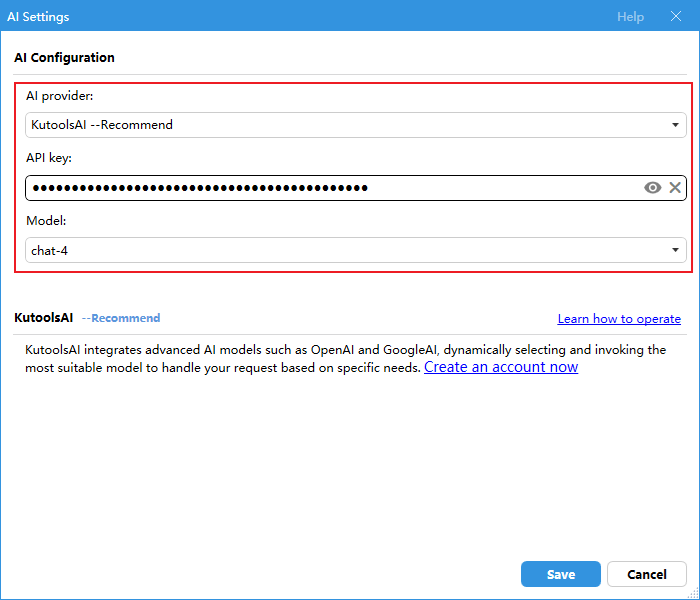Follow the 'Create an account now' link
This screenshot has width=700, height=600.
tap(501, 367)
